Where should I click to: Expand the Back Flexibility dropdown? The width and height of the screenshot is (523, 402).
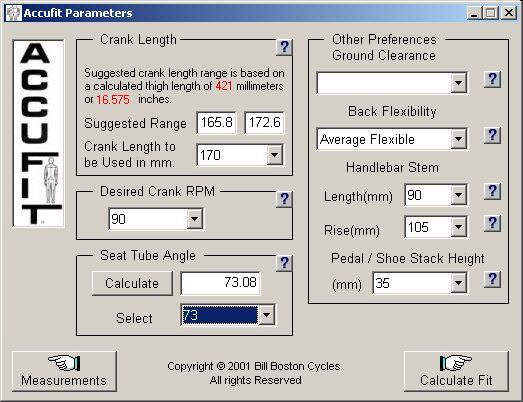click(459, 139)
